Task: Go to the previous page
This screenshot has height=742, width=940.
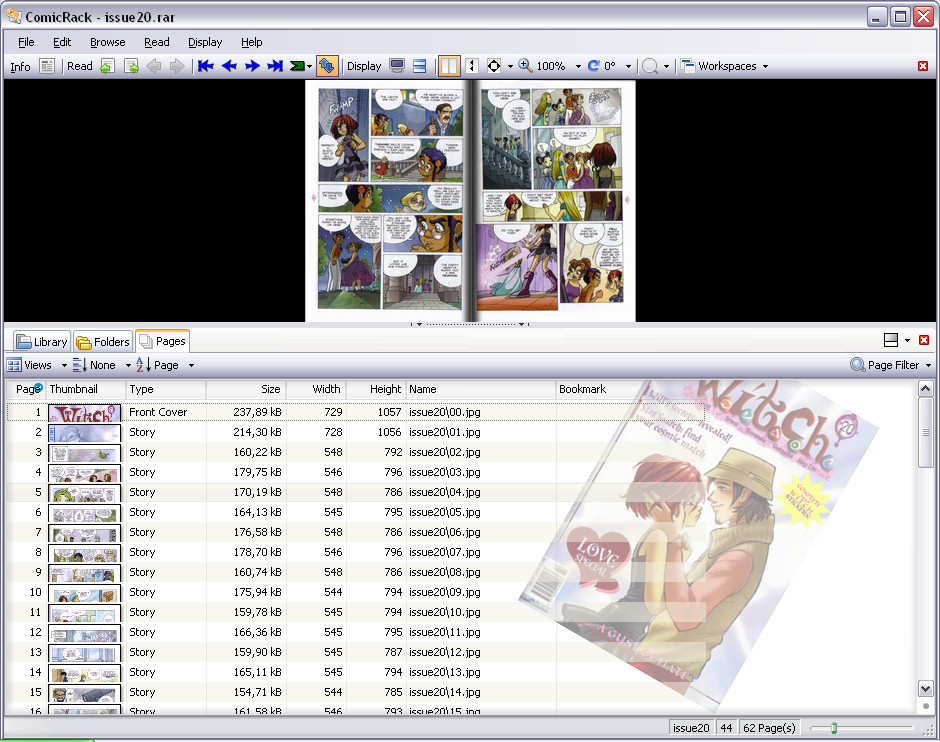Action: click(x=229, y=66)
